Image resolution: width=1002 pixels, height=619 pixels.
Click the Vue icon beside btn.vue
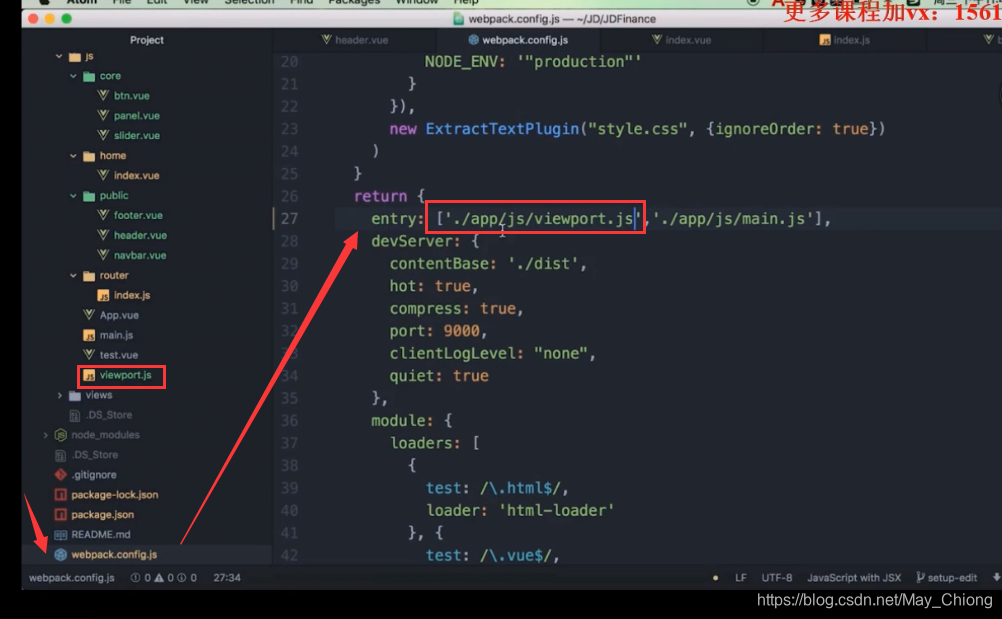tap(103, 95)
